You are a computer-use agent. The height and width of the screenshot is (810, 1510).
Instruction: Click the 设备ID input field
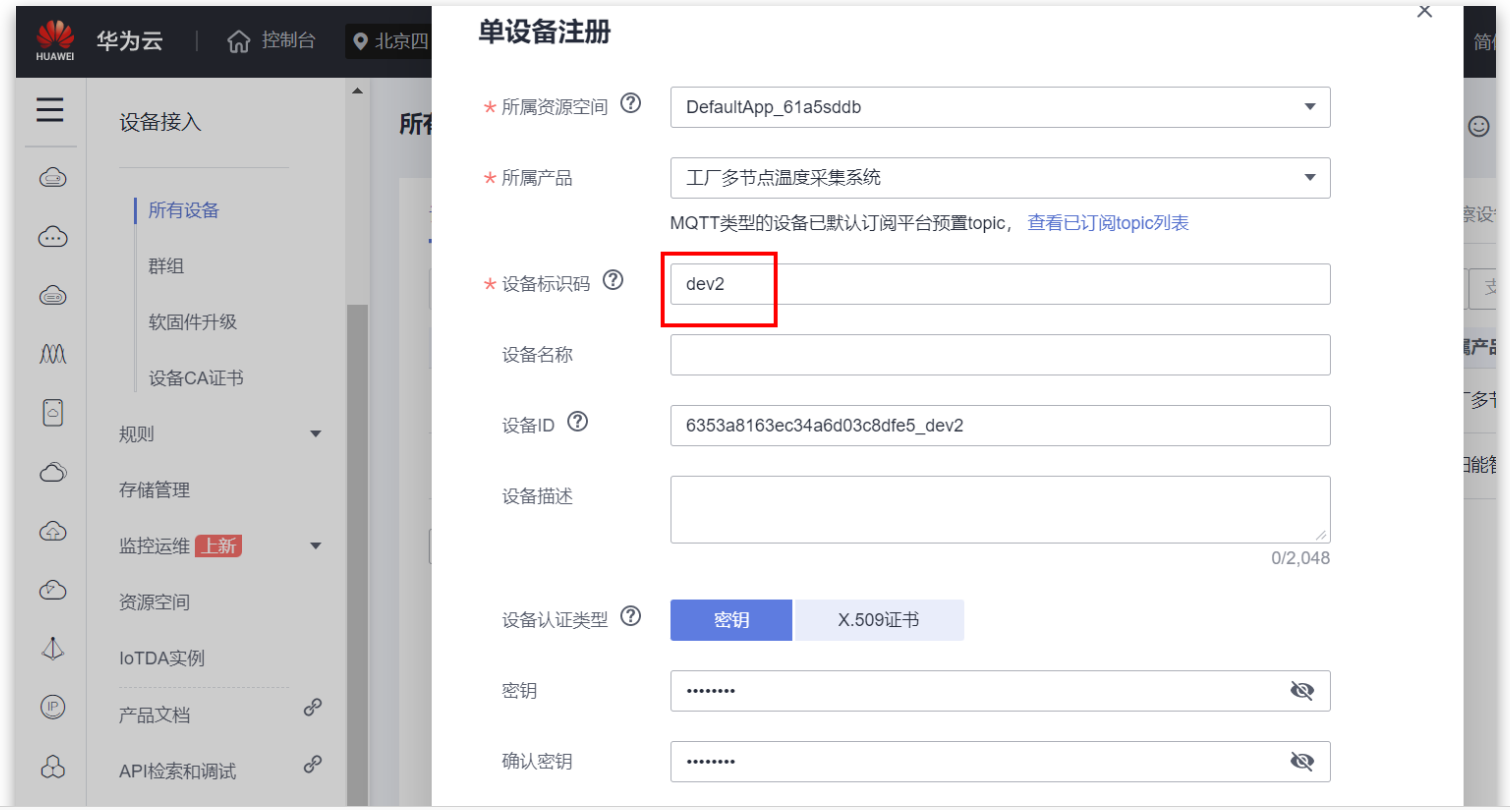(x=1000, y=426)
